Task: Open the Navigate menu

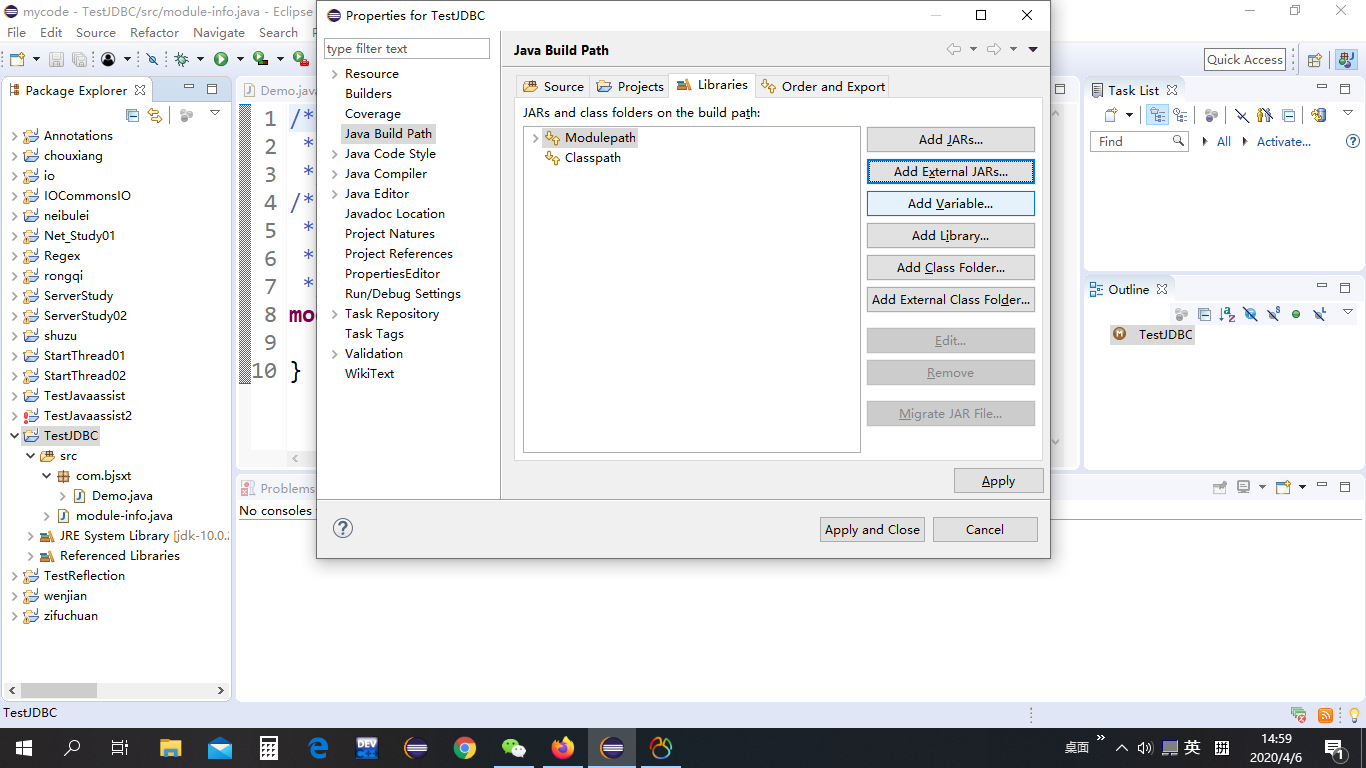Action: point(218,32)
